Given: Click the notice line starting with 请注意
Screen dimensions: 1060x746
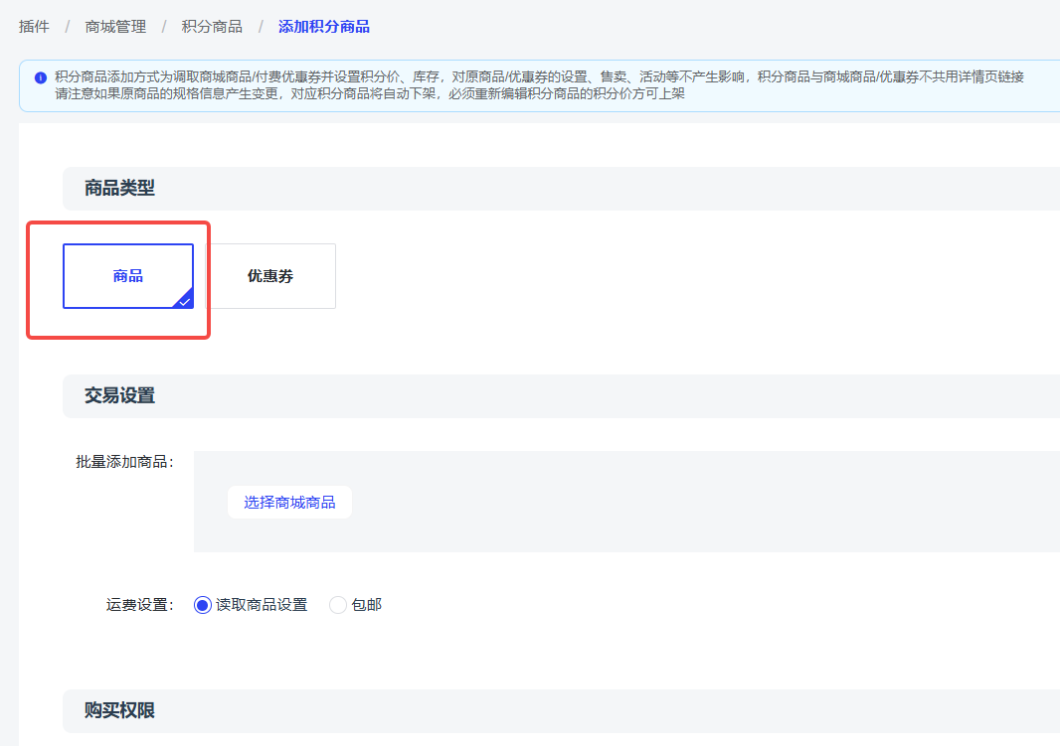Looking at the screenshot, I should [x=370, y=94].
